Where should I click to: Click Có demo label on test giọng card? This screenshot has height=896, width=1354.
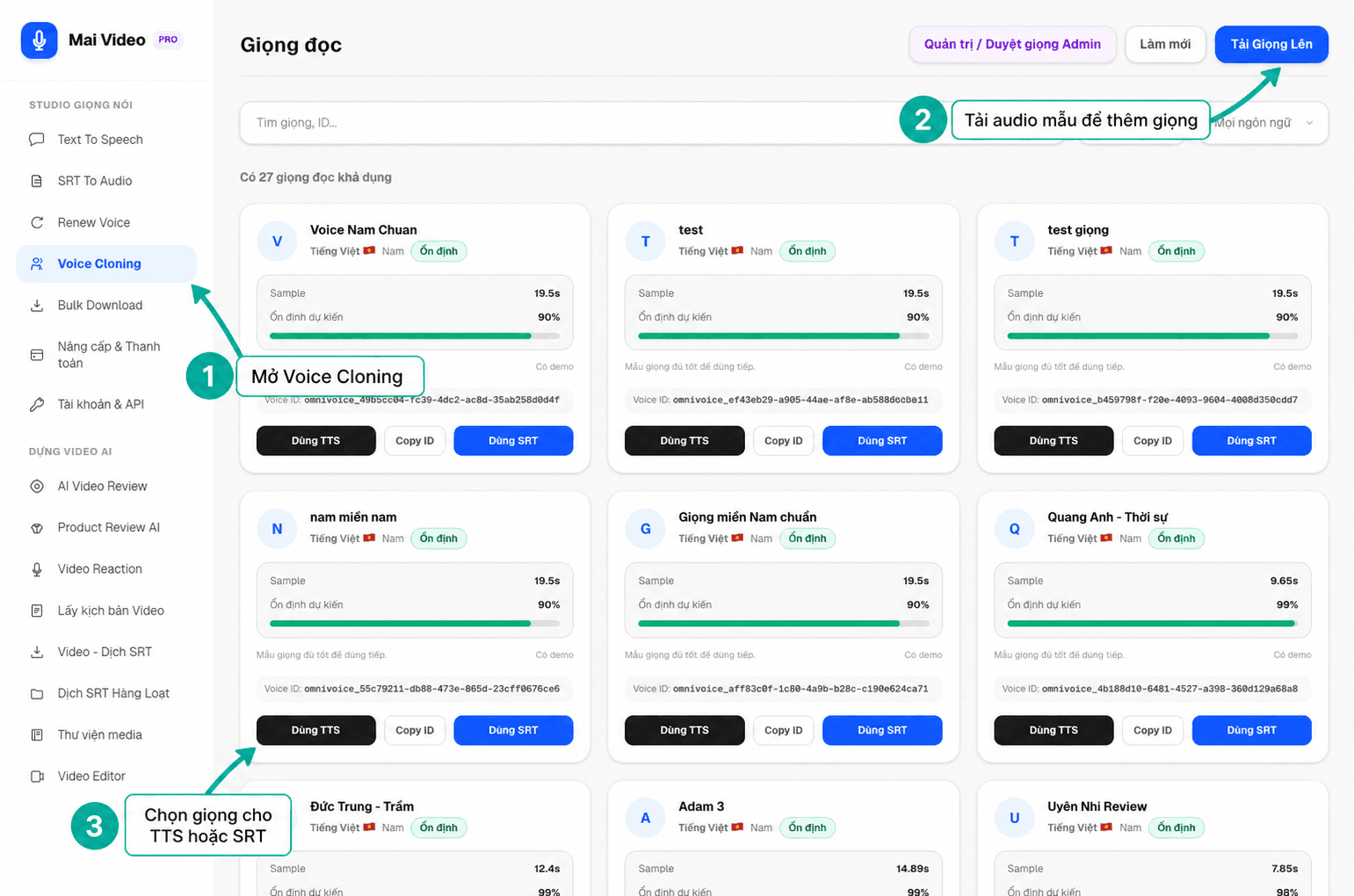pos(1292,366)
